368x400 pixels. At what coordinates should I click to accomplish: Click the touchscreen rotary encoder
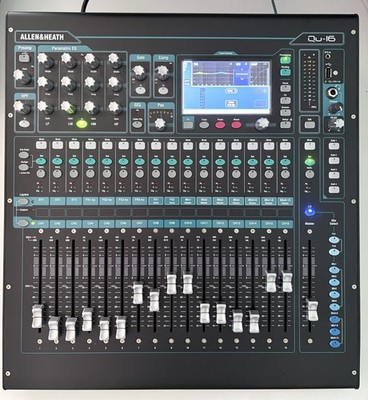tap(262, 124)
